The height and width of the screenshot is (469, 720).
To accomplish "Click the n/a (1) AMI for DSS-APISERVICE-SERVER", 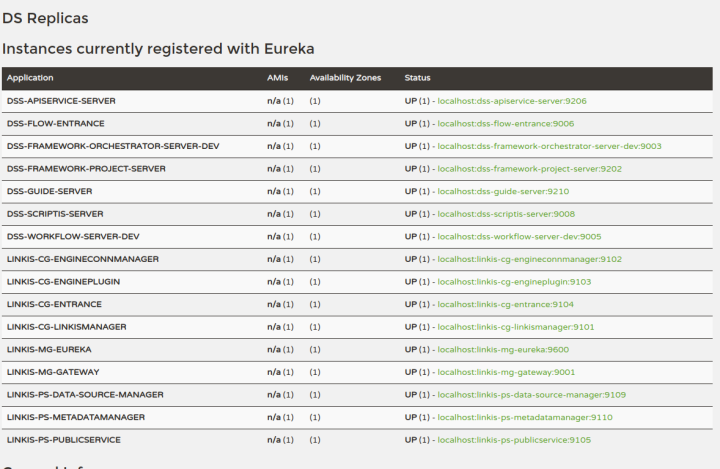I will click(280, 101).
